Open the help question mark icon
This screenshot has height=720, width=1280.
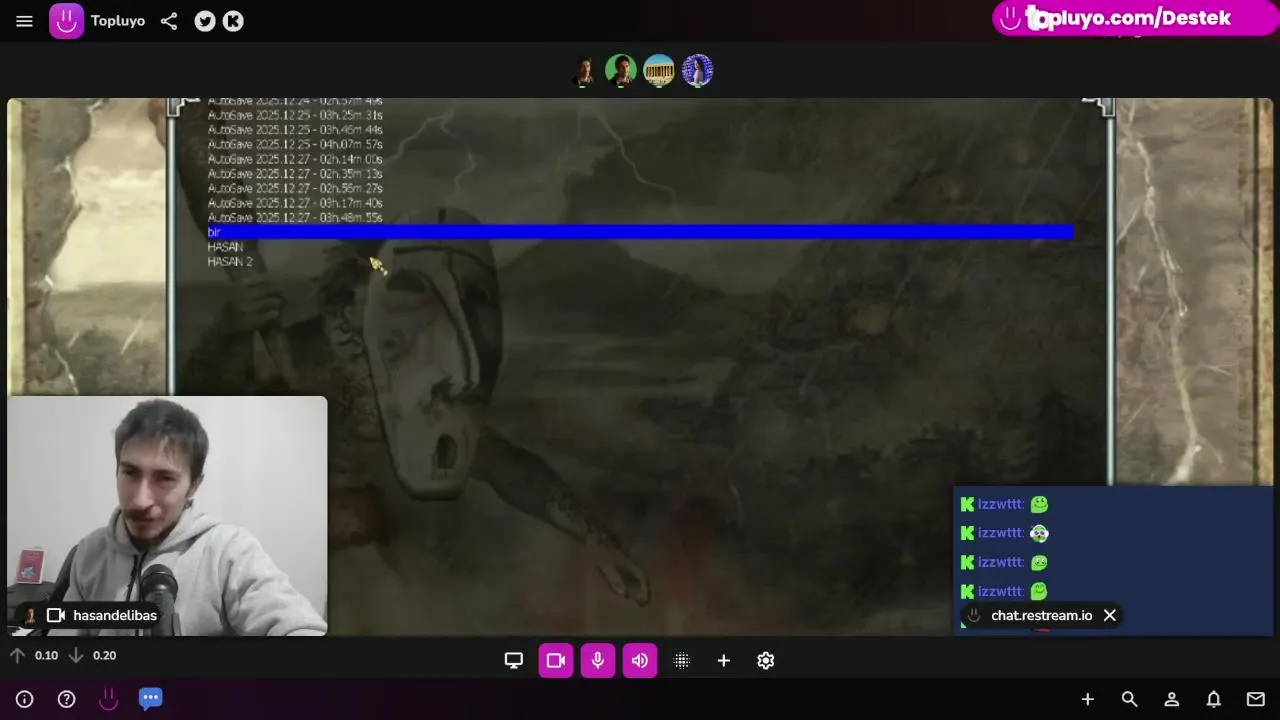(x=67, y=699)
